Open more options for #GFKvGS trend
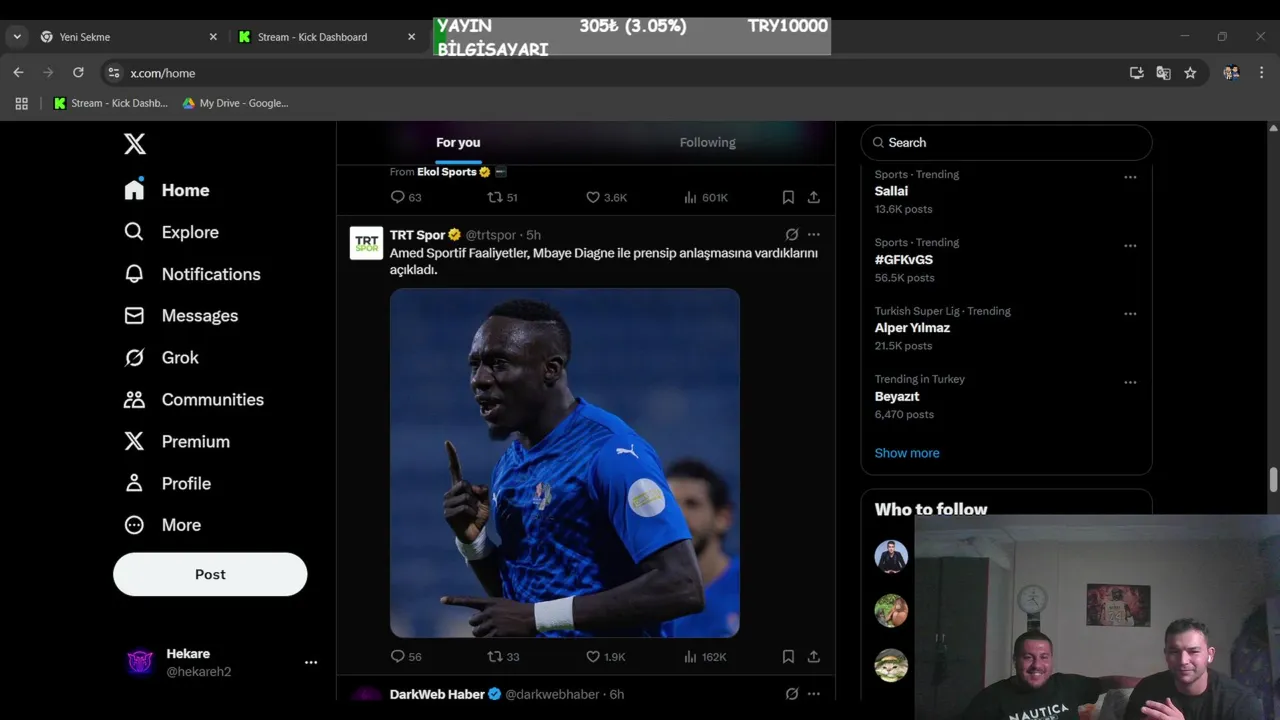This screenshot has height=720, width=1280. (x=1130, y=245)
